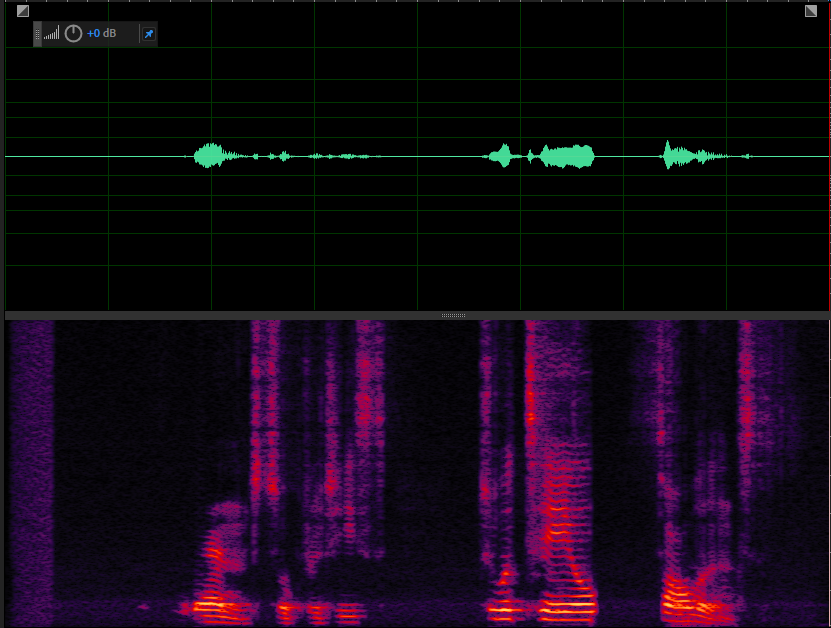The image size is (831, 628).
Task: Click the Fade Out handle in top-right corner
Action: 811,11
